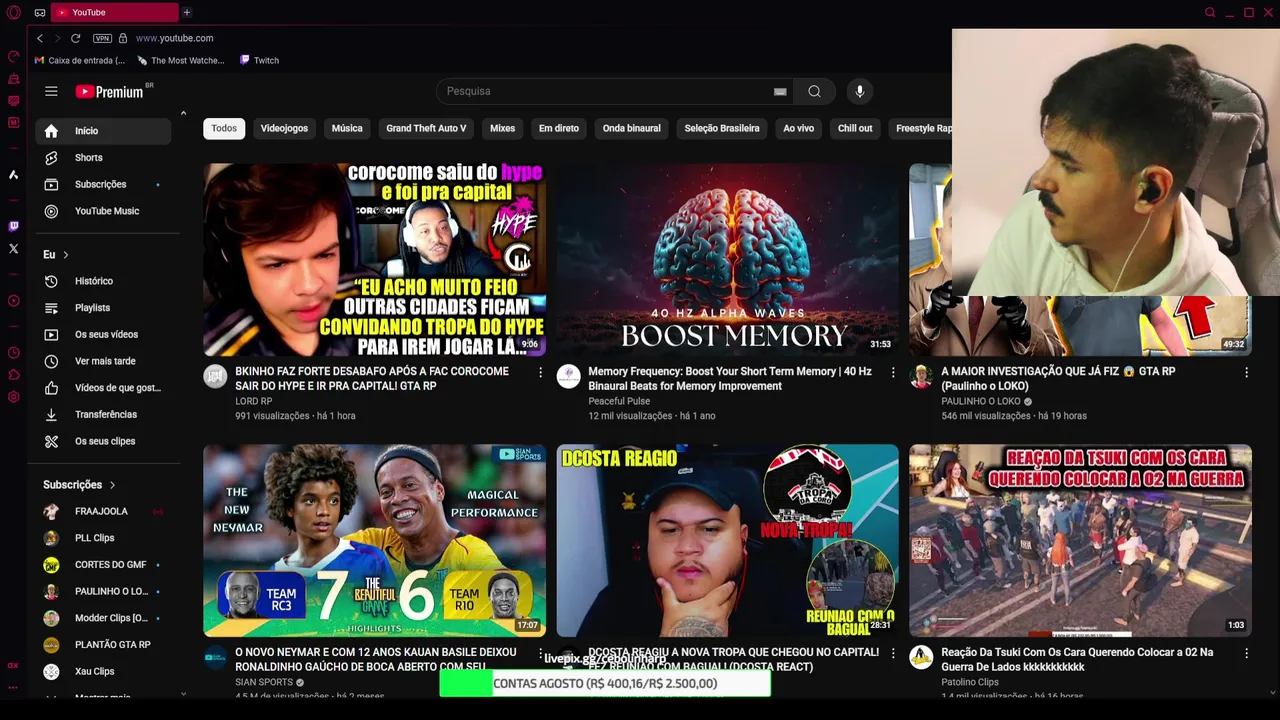Open PLL Clips channel subscription

(103, 538)
